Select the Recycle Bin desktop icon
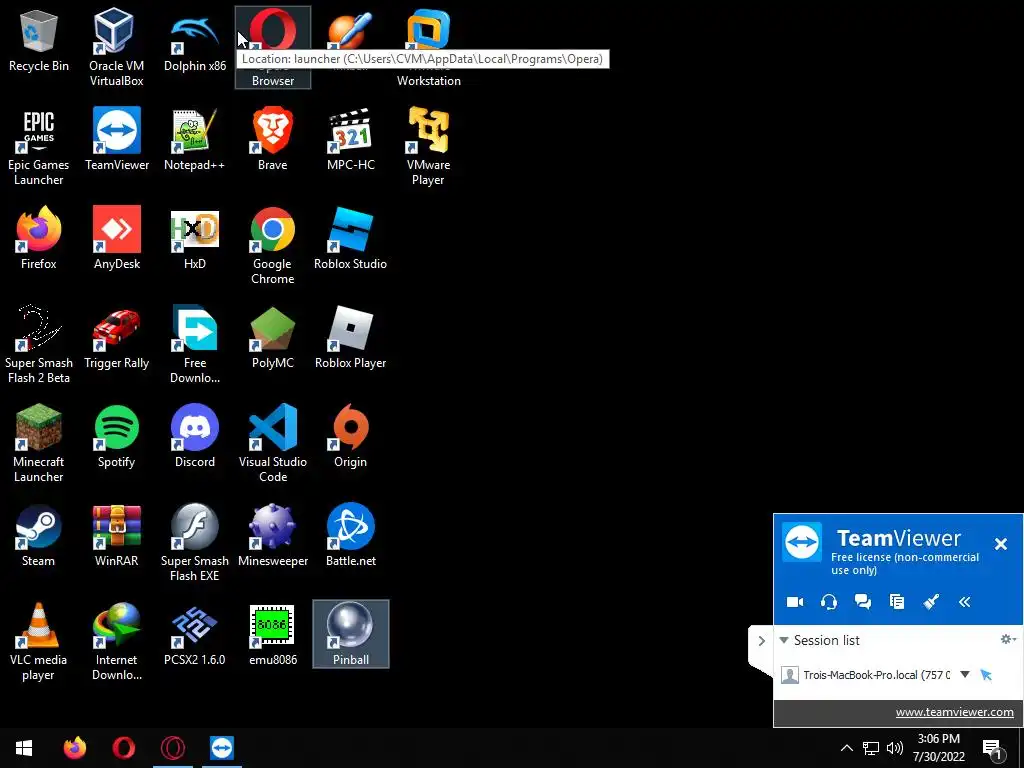Image resolution: width=1024 pixels, height=768 pixels. click(39, 40)
